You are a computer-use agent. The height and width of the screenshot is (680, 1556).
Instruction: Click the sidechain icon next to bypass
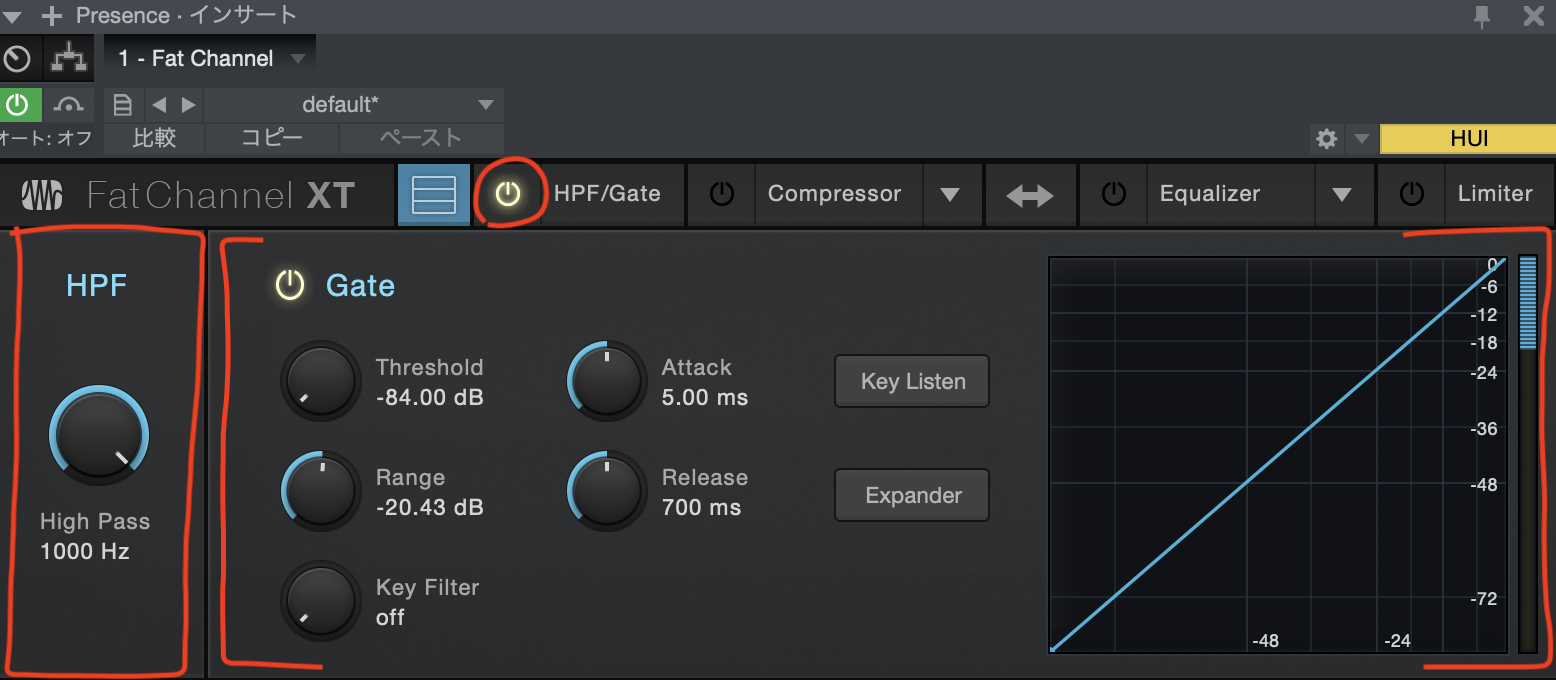tap(69, 105)
